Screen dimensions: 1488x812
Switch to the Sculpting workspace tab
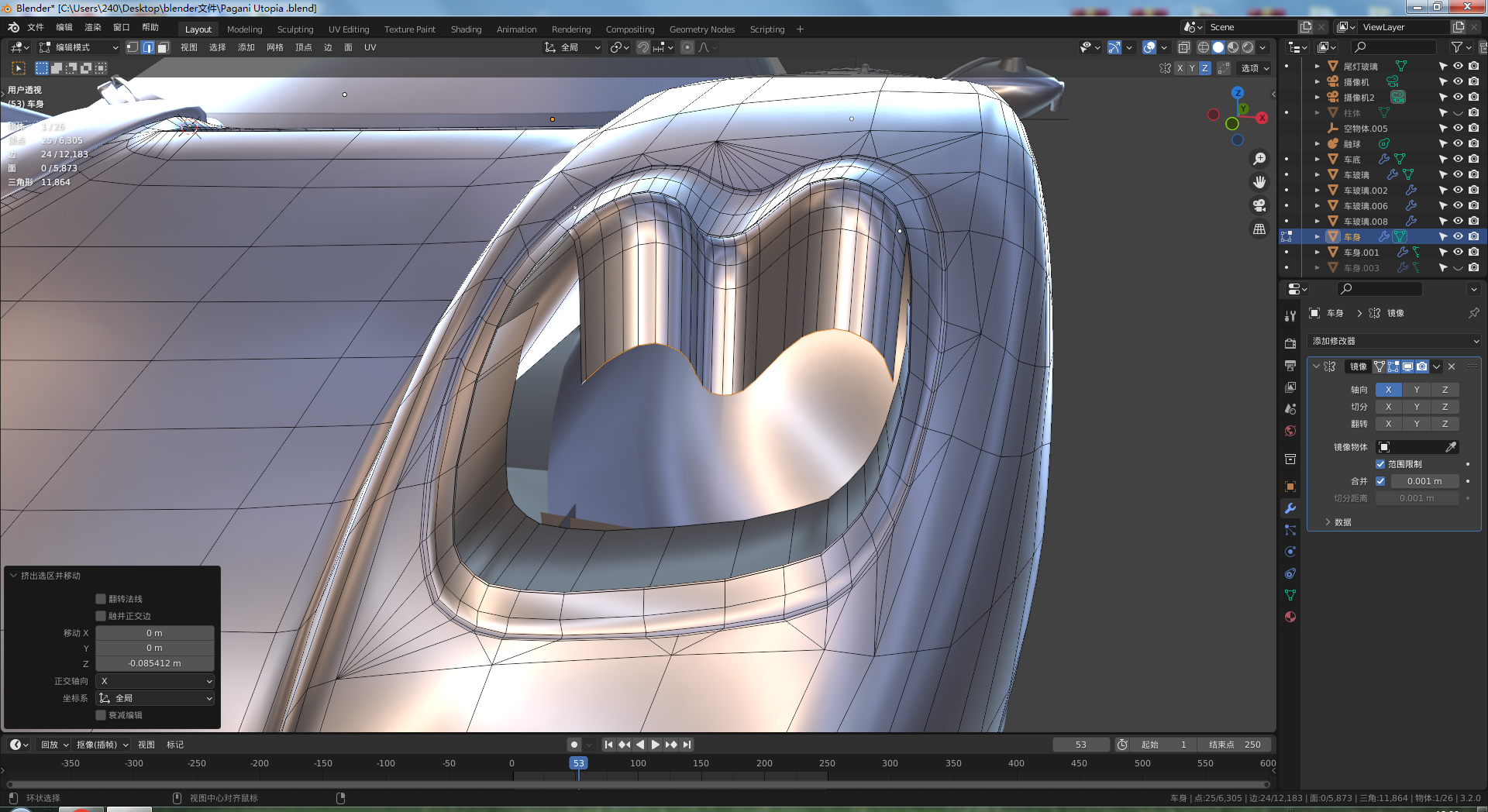(x=295, y=29)
